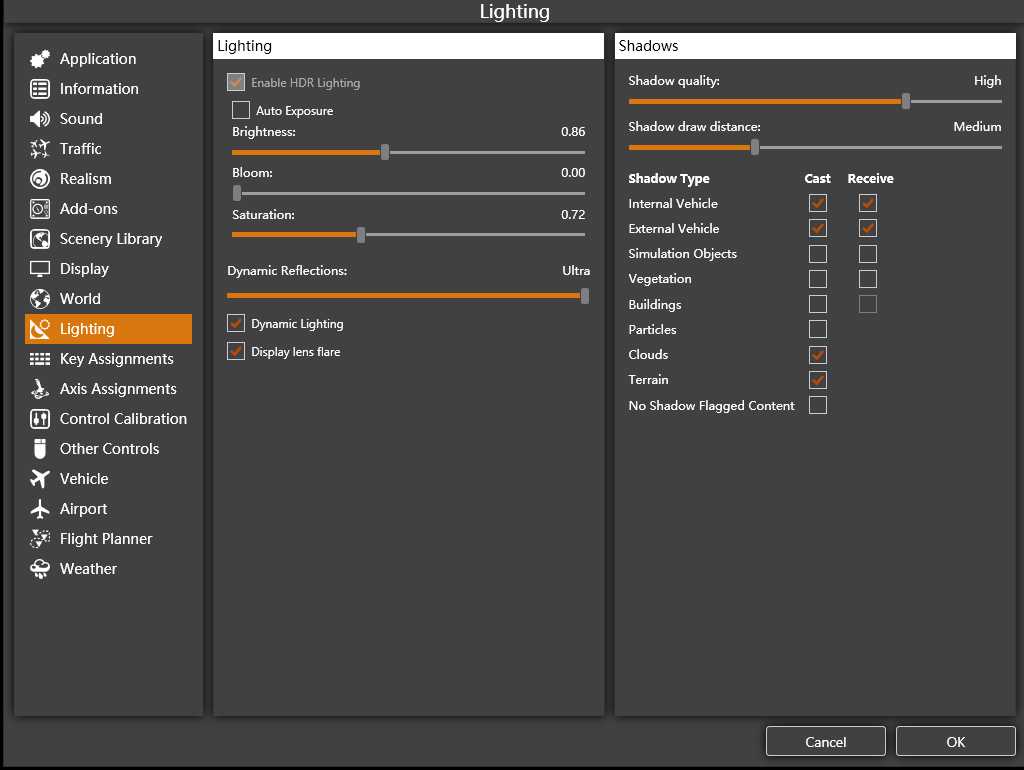Open Axis Assignments page
Screen dimensions: 1024x770
tap(108, 389)
